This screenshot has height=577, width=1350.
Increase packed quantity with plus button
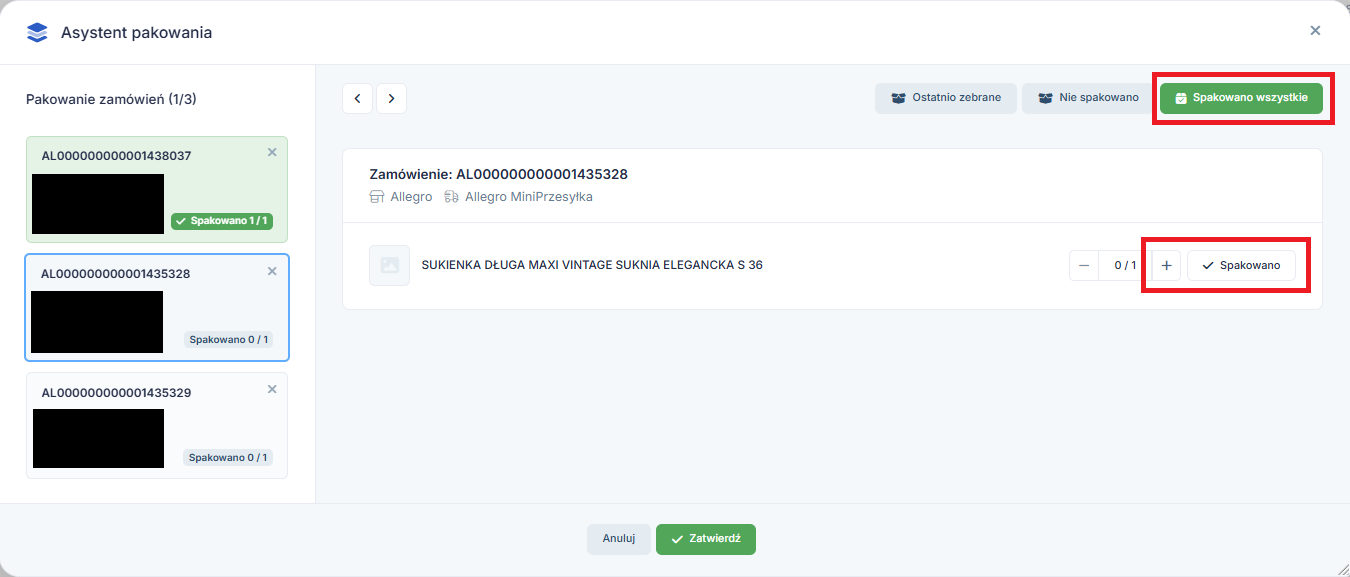1166,265
